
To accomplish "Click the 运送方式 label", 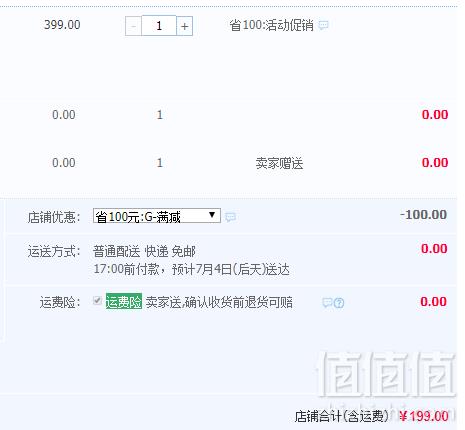I will (x=54, y=251).
